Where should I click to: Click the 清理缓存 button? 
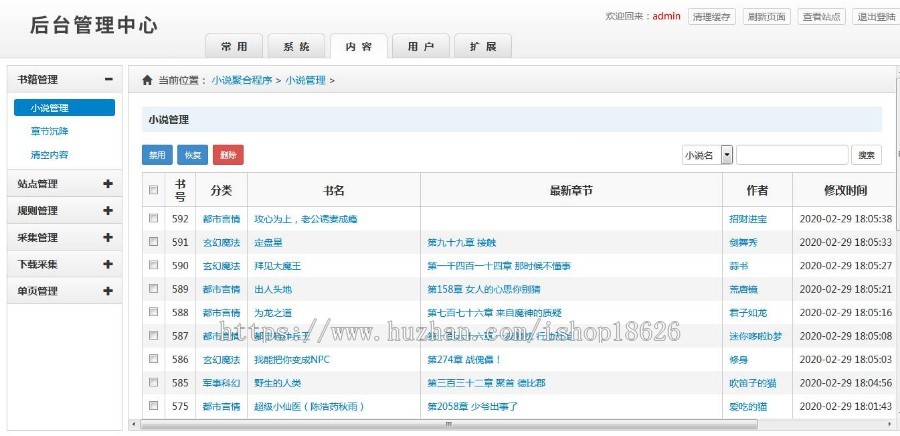coord(712,17)
